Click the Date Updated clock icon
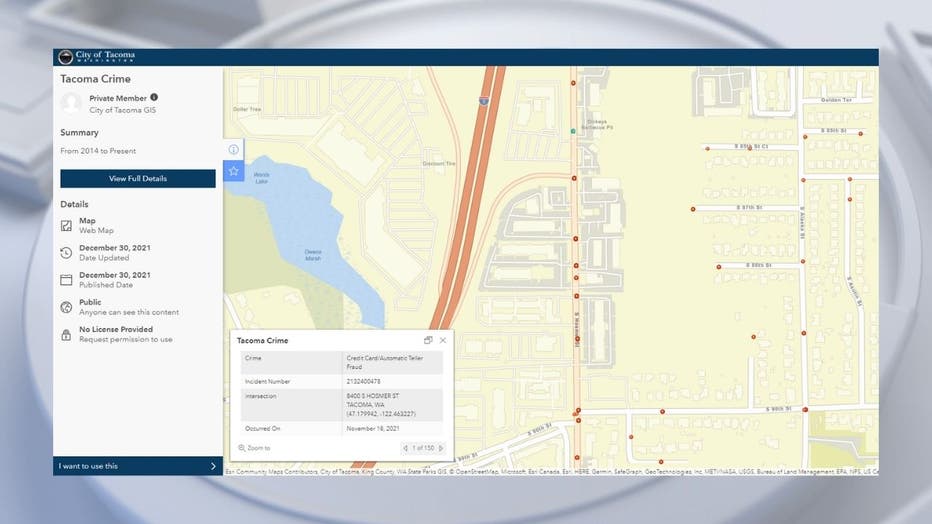Viewport: 932px width, 524px height. click(x=66, y=253)
